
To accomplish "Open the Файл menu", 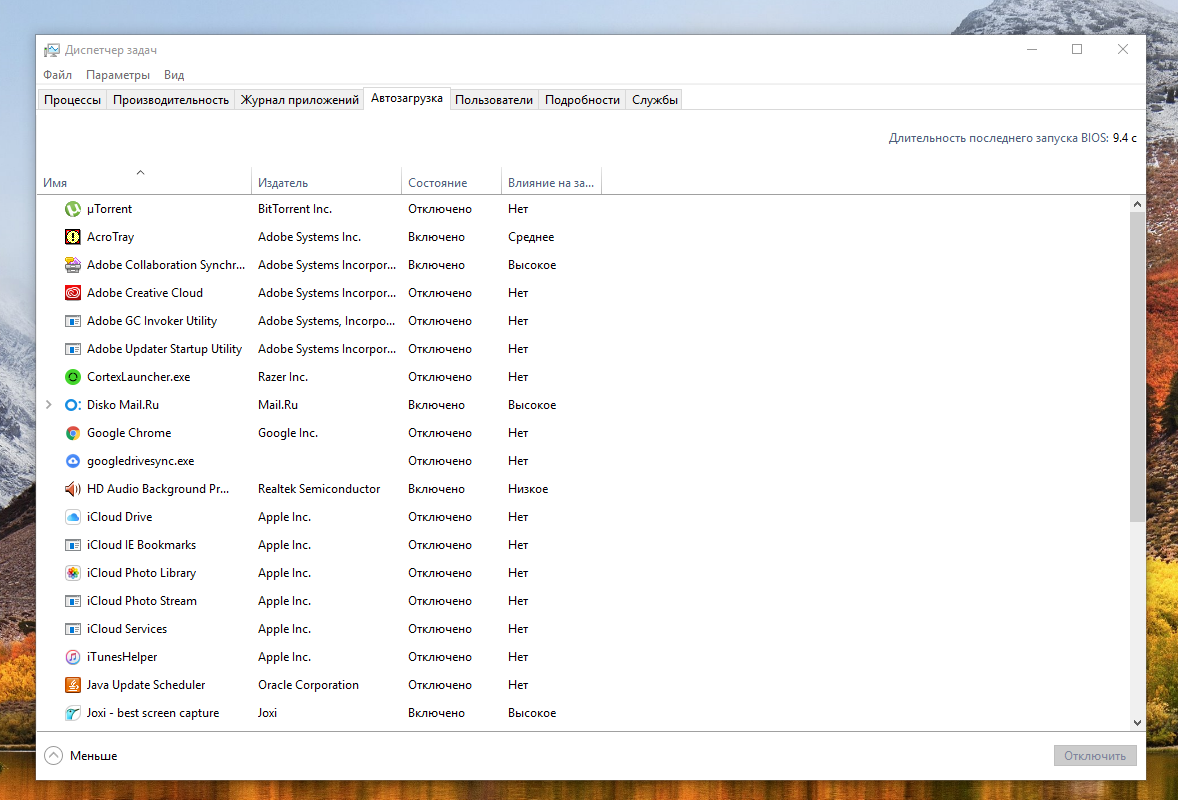I will (x=57, y=75).
